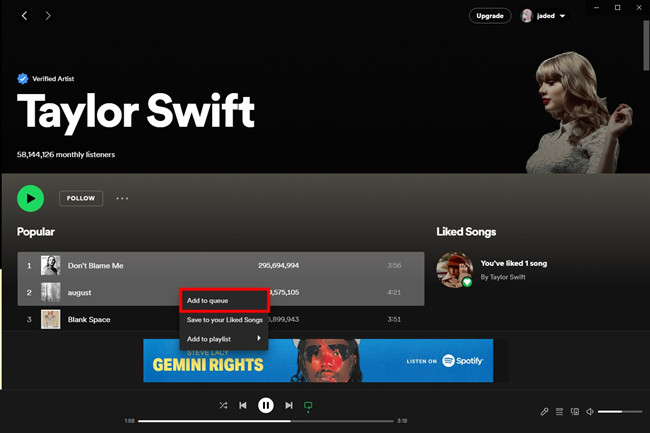This screenshot has width=650, height=433.
Task: Click the Blank Space album cover
Action: [x=51, y=319]
